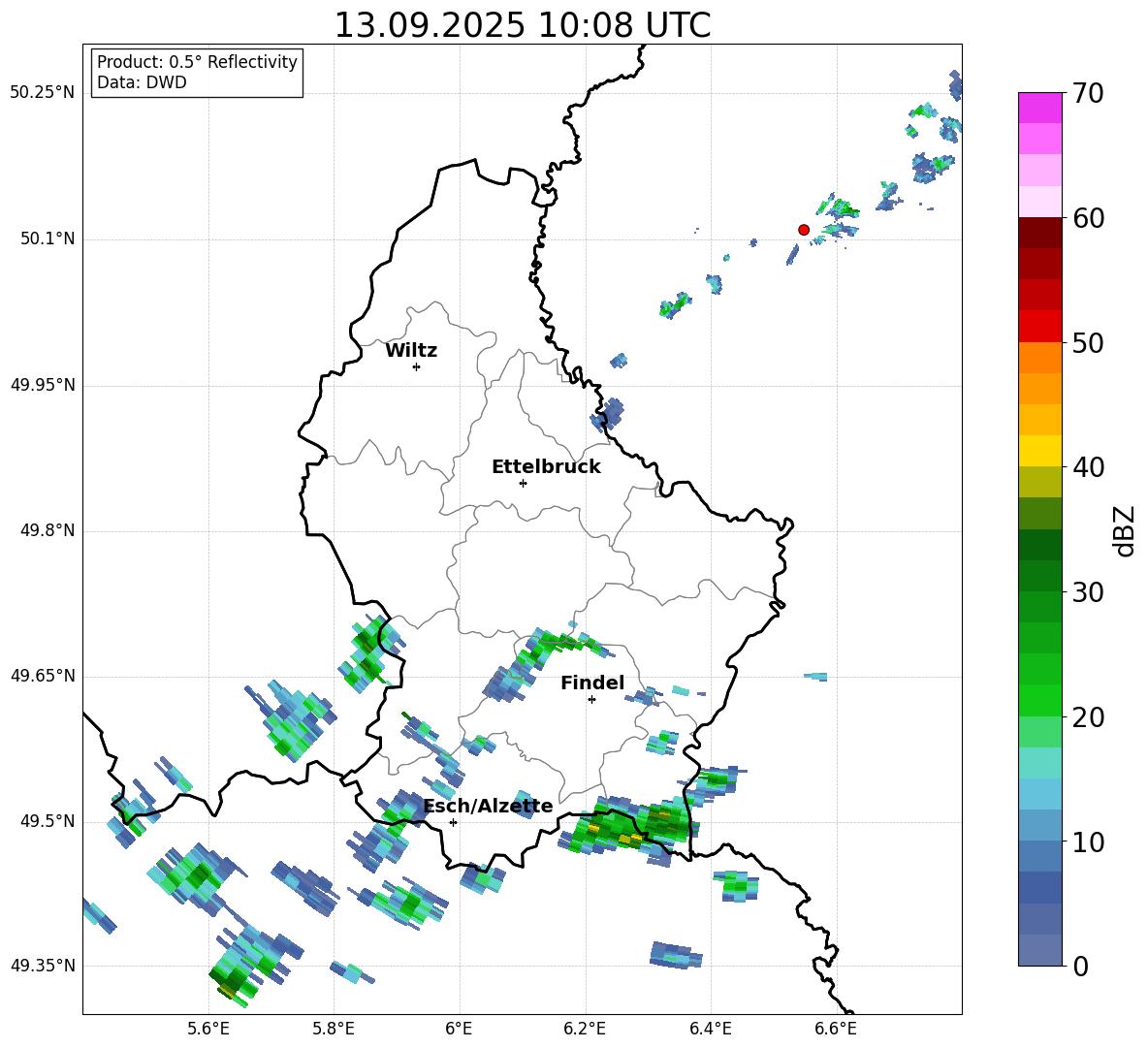Pick the magenta top colorbar swatch
This screenshot has width=1148, height=1048.
[1040, 108]
